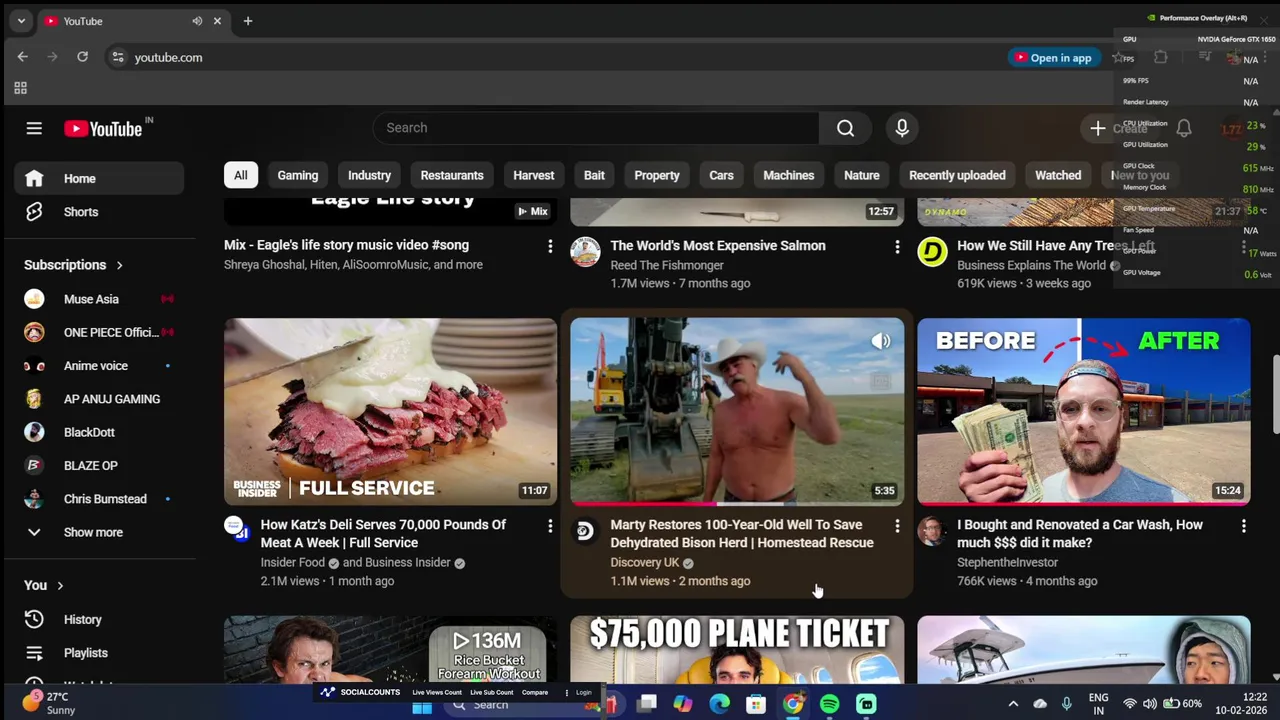This screenshot has height=720, width=1280.
Task: Select the All filter chip
Action: [x=241, y=175]
